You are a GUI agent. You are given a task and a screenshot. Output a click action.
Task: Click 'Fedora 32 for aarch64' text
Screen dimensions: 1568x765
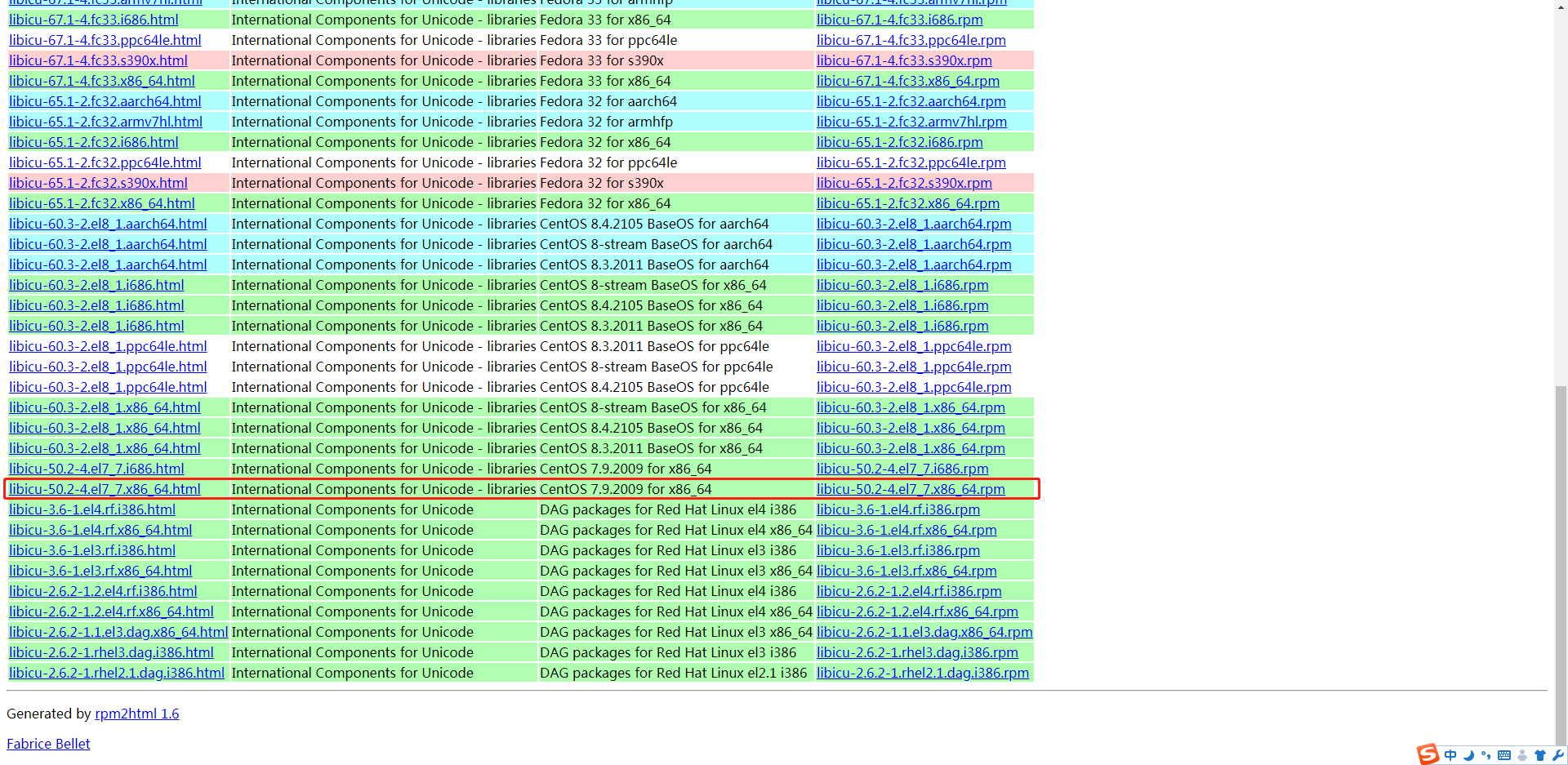[x=608, y=101]
